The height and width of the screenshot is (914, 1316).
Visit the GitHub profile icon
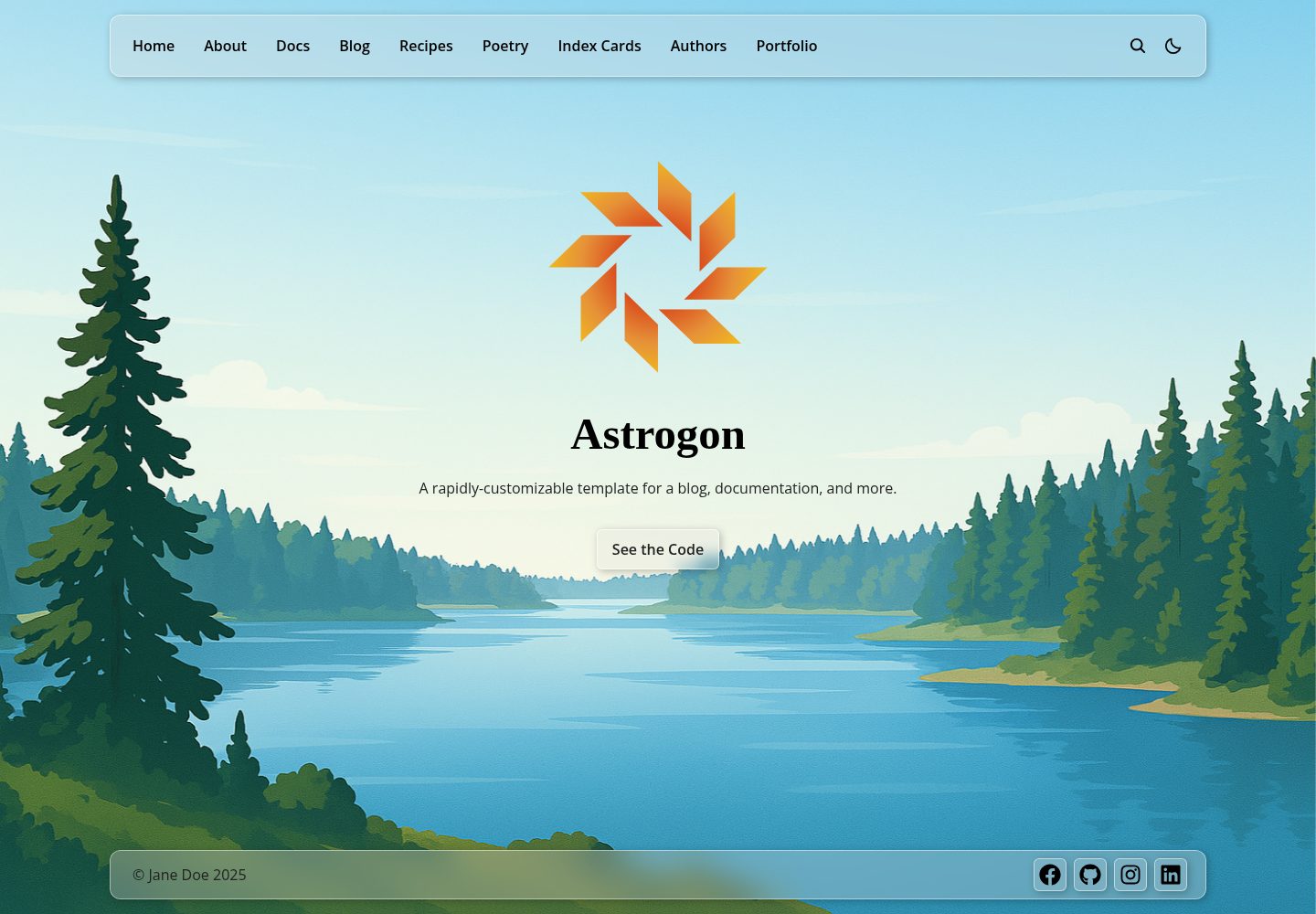1090,875
